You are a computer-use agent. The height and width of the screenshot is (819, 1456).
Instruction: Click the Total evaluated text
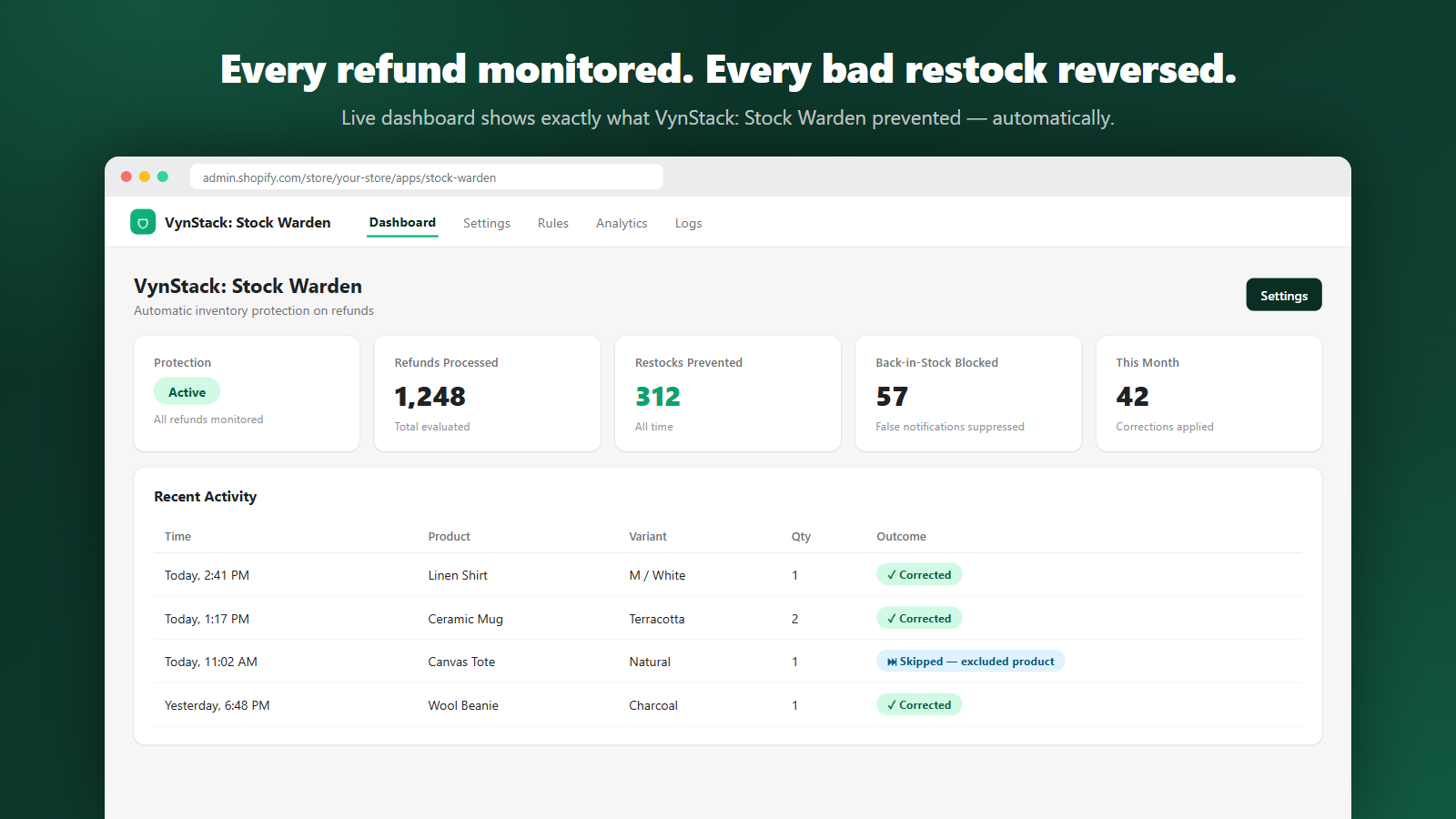(x=432, y=427)
